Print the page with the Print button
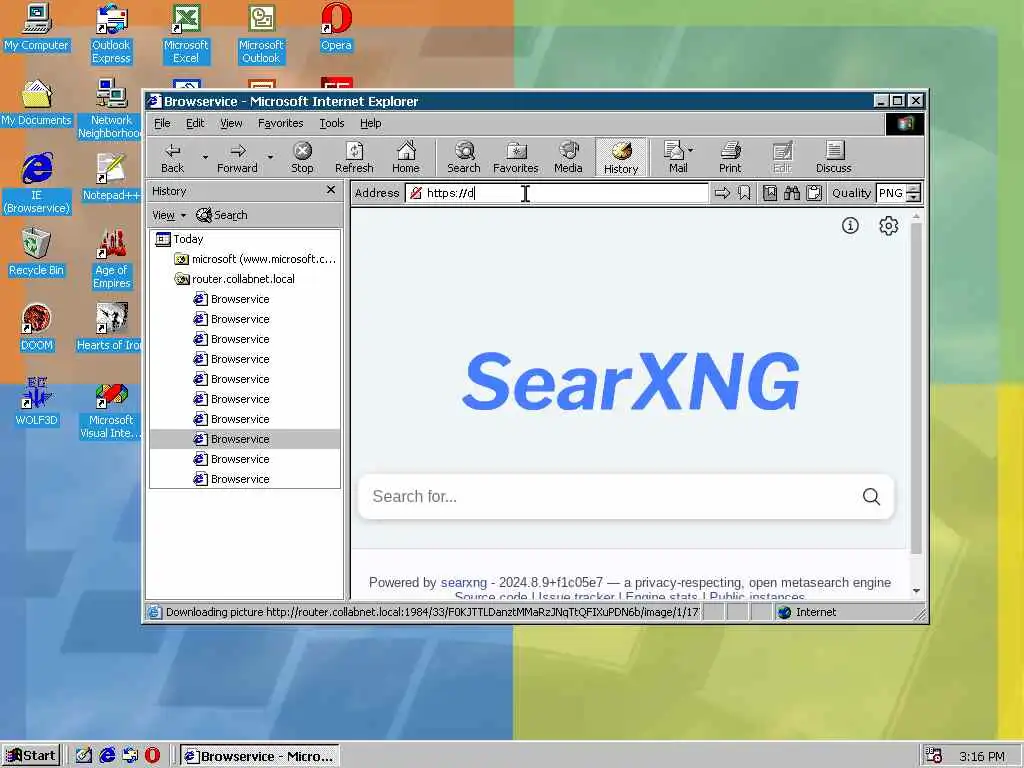The height and width of the screenshot is (768, 1024). coord(730,157)
